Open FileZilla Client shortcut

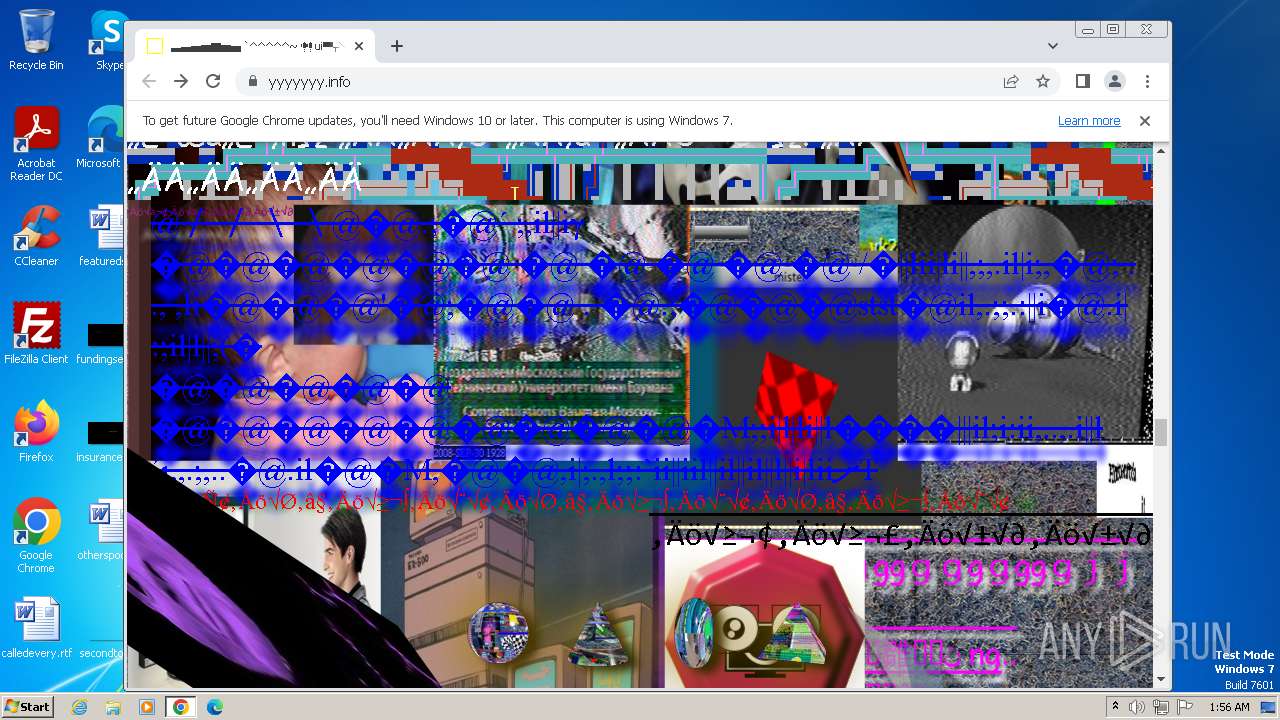pos(36,334)
